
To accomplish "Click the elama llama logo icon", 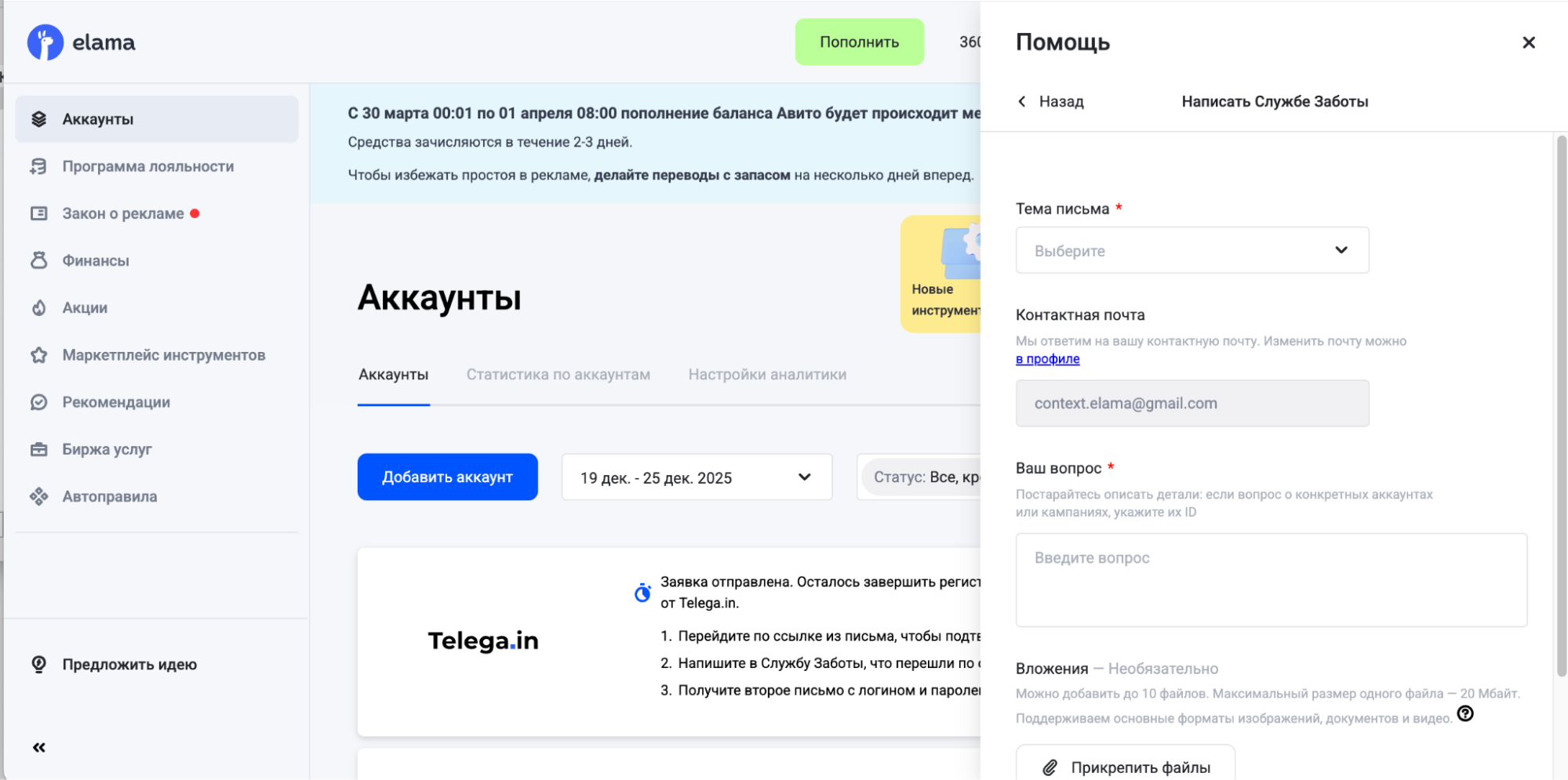I will pyautogui.click(x=45, y=42).
